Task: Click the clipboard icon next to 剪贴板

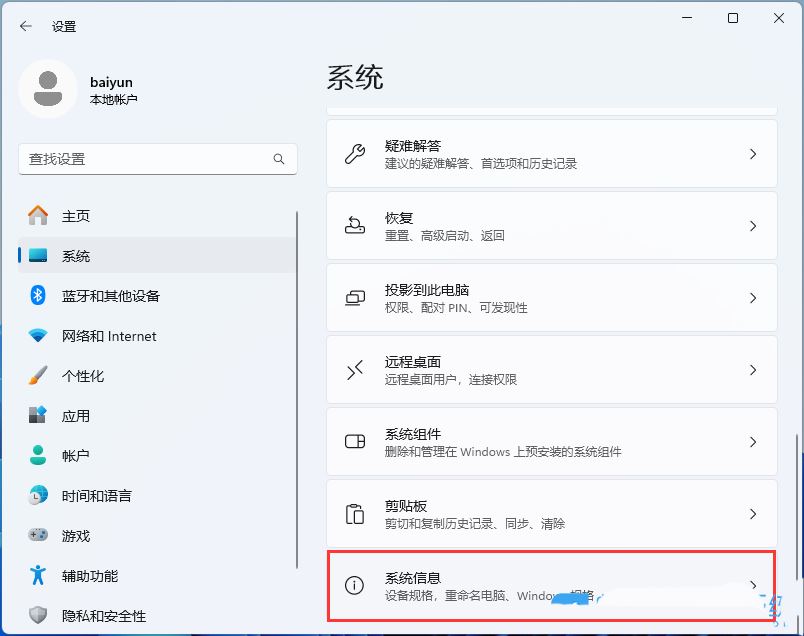Action: click(354, 513)
